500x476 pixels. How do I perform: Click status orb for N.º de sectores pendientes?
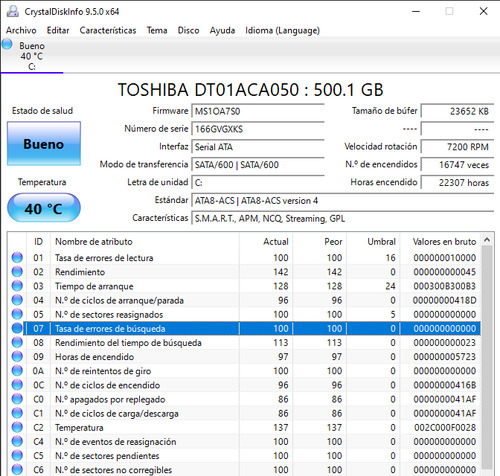click(x=17, y=455)
